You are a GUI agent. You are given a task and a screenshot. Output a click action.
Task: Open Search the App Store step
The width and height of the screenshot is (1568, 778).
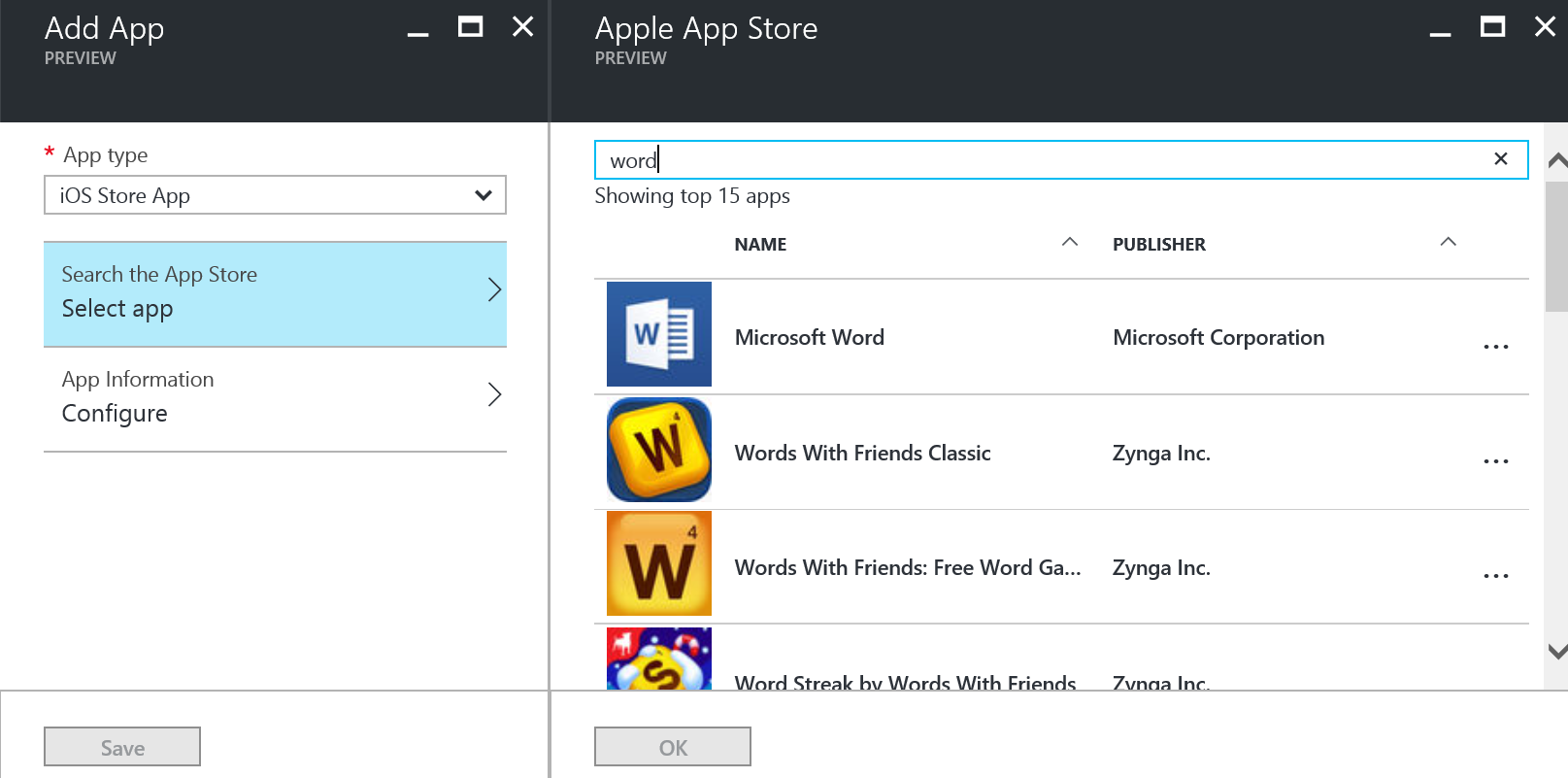275,293
